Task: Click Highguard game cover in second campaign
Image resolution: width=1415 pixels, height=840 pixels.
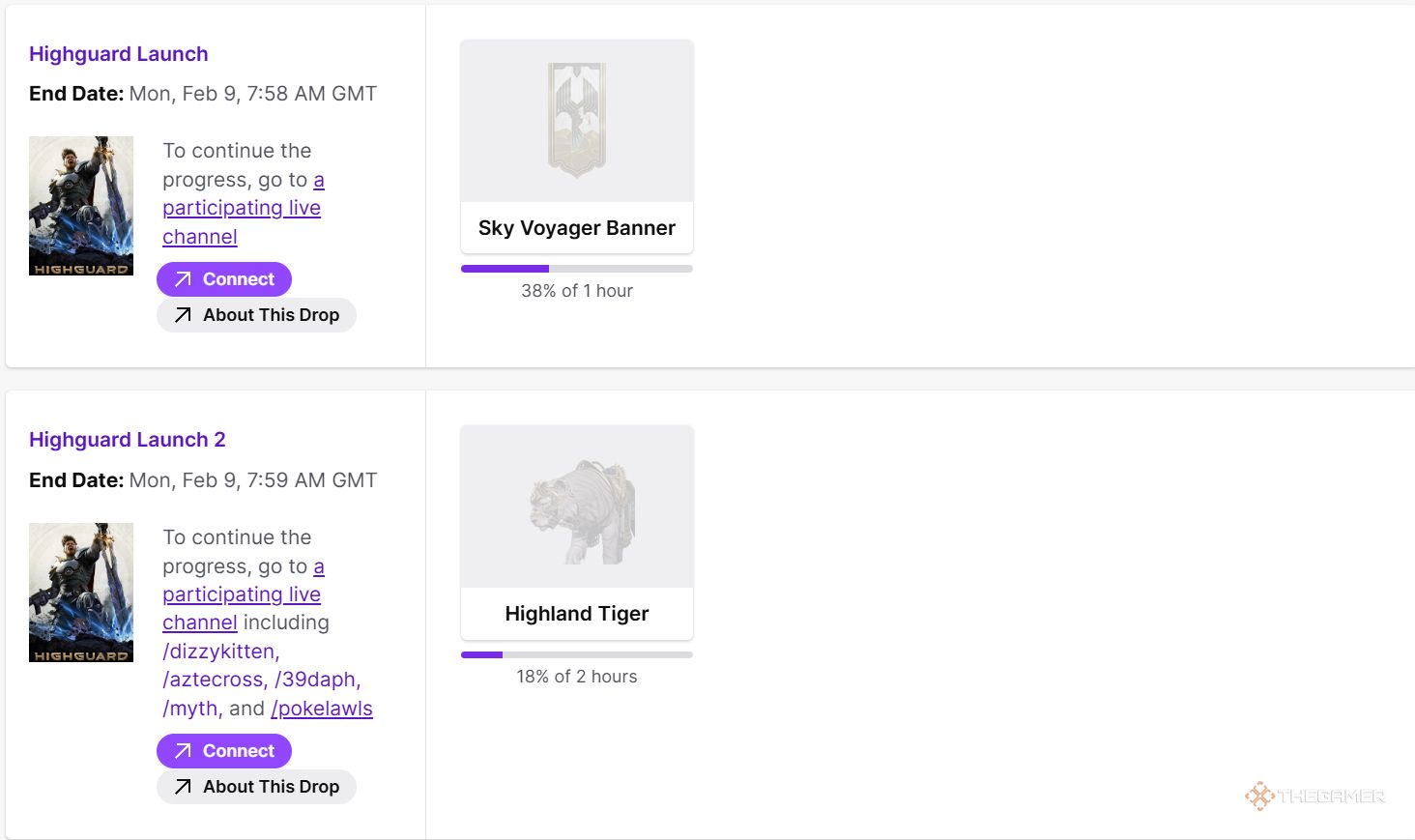Action: pyautogui.click(x=81, y=593)
